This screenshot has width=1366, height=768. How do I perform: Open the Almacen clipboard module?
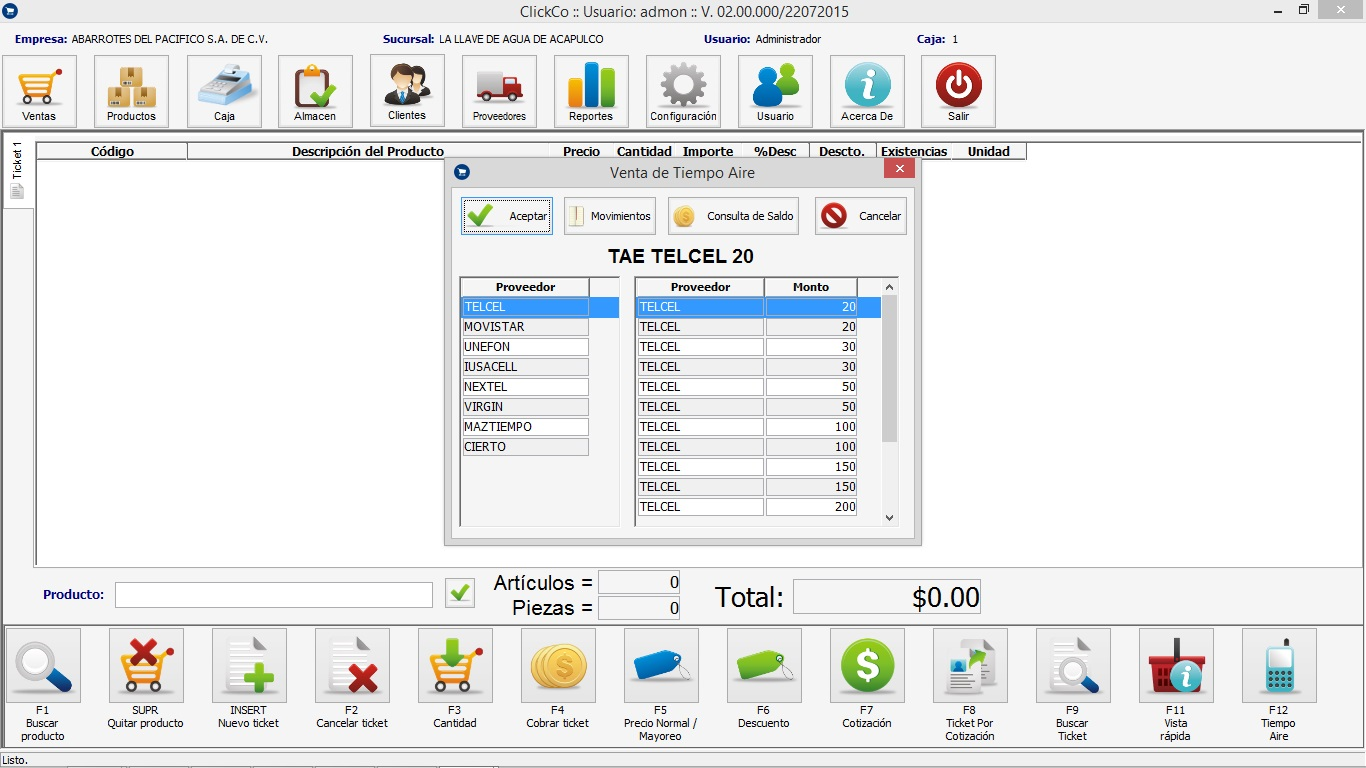point(315,91)
